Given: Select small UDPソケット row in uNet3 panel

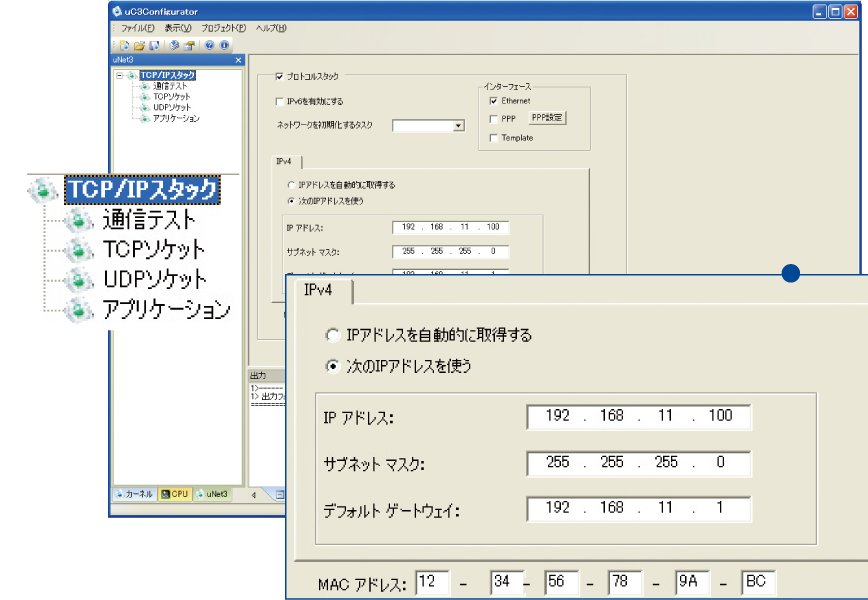Looking at the screenshot, I should click(x=172, y=107).
